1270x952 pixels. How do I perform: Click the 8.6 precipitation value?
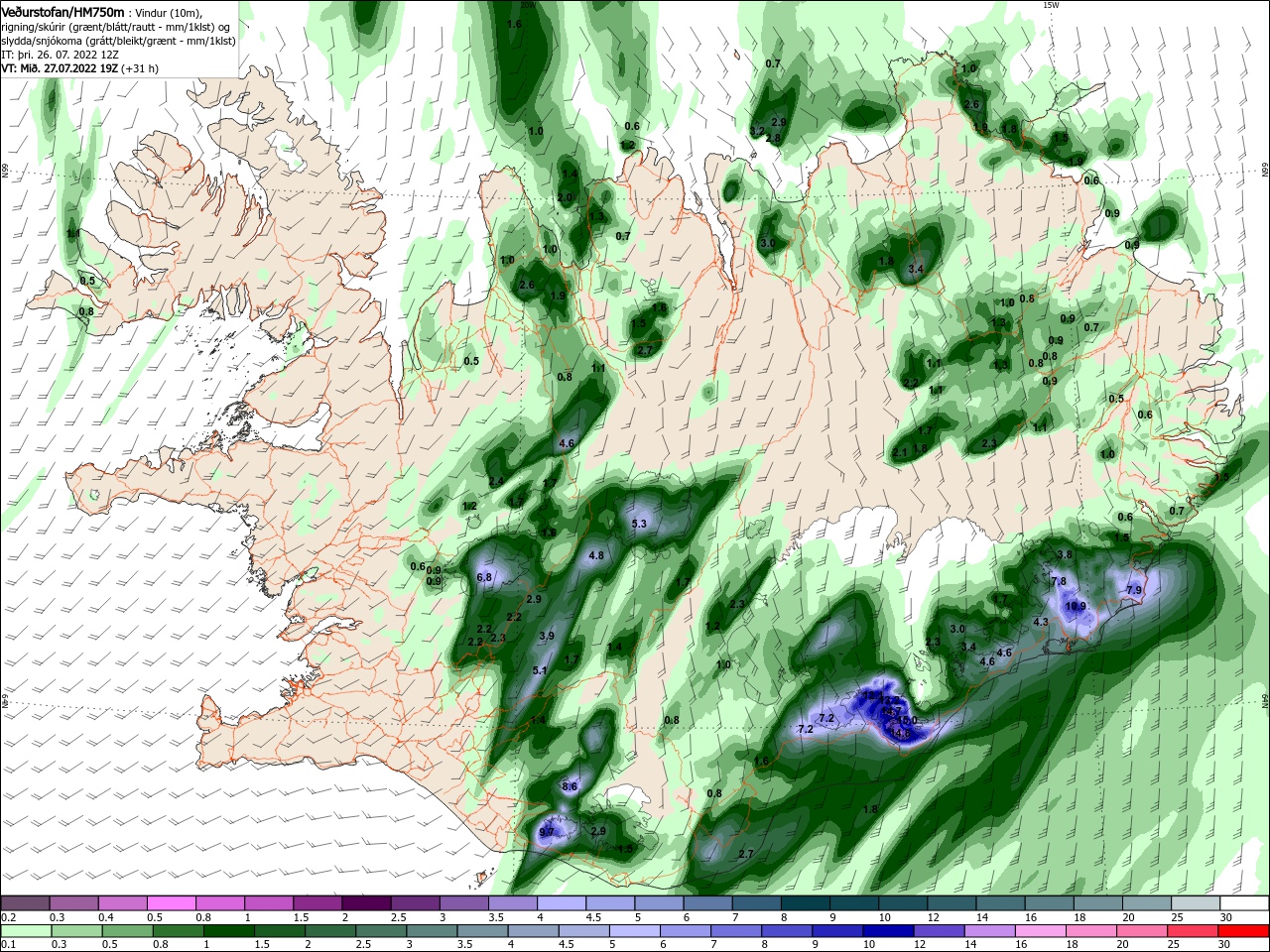click(x=570, y=786)
